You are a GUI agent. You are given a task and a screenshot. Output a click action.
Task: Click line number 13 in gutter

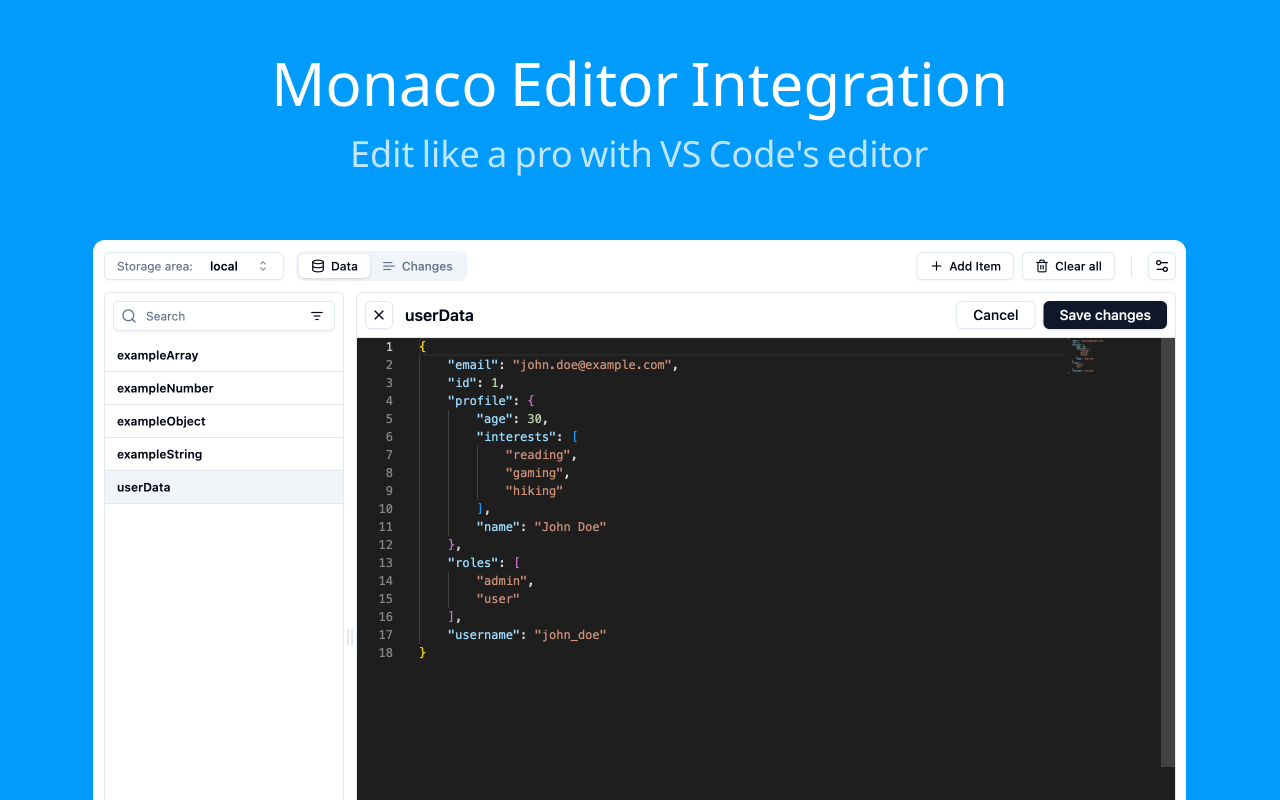(386, 563)
